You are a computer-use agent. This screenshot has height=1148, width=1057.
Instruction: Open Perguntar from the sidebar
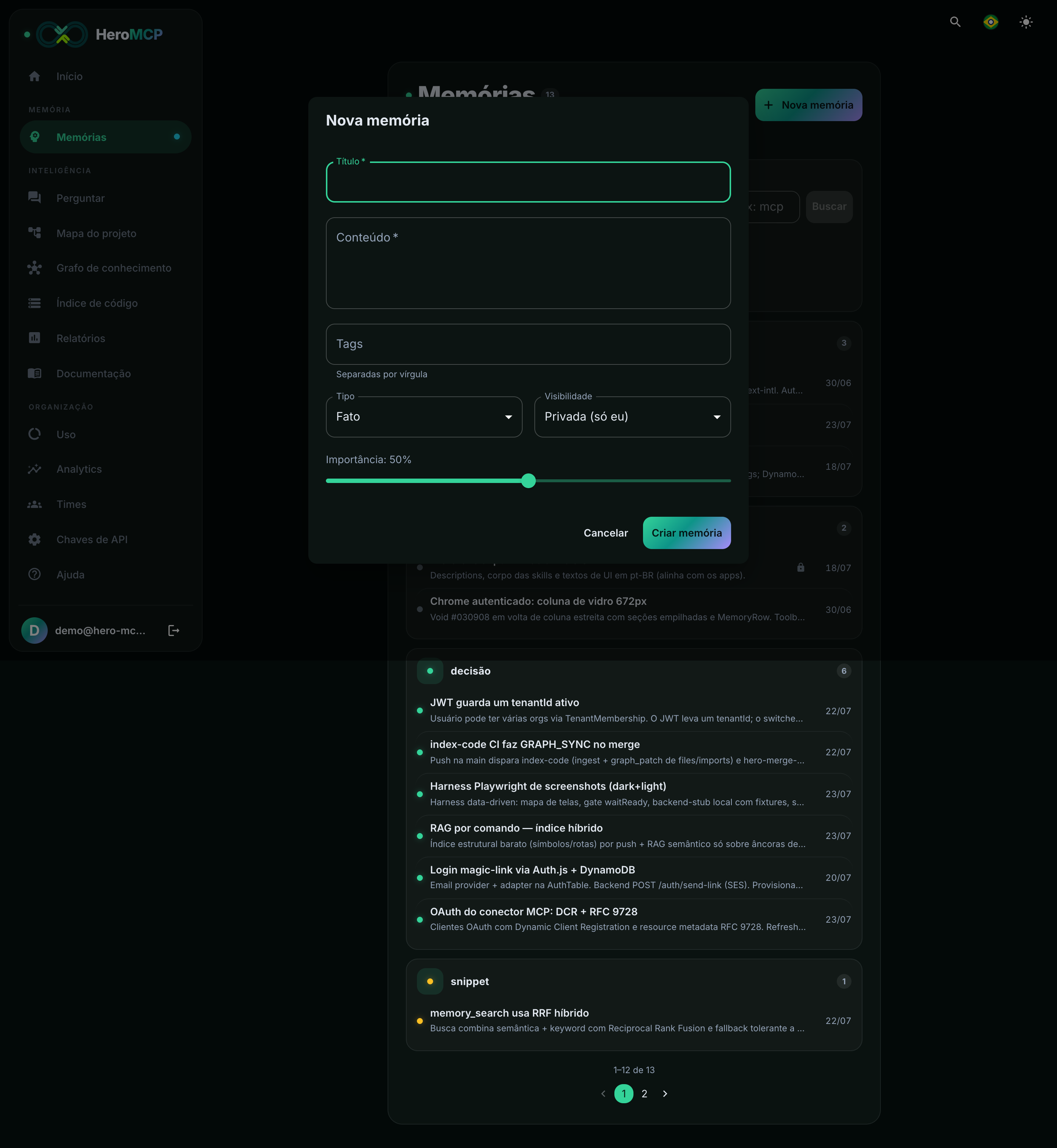click(x=106, y=198)
